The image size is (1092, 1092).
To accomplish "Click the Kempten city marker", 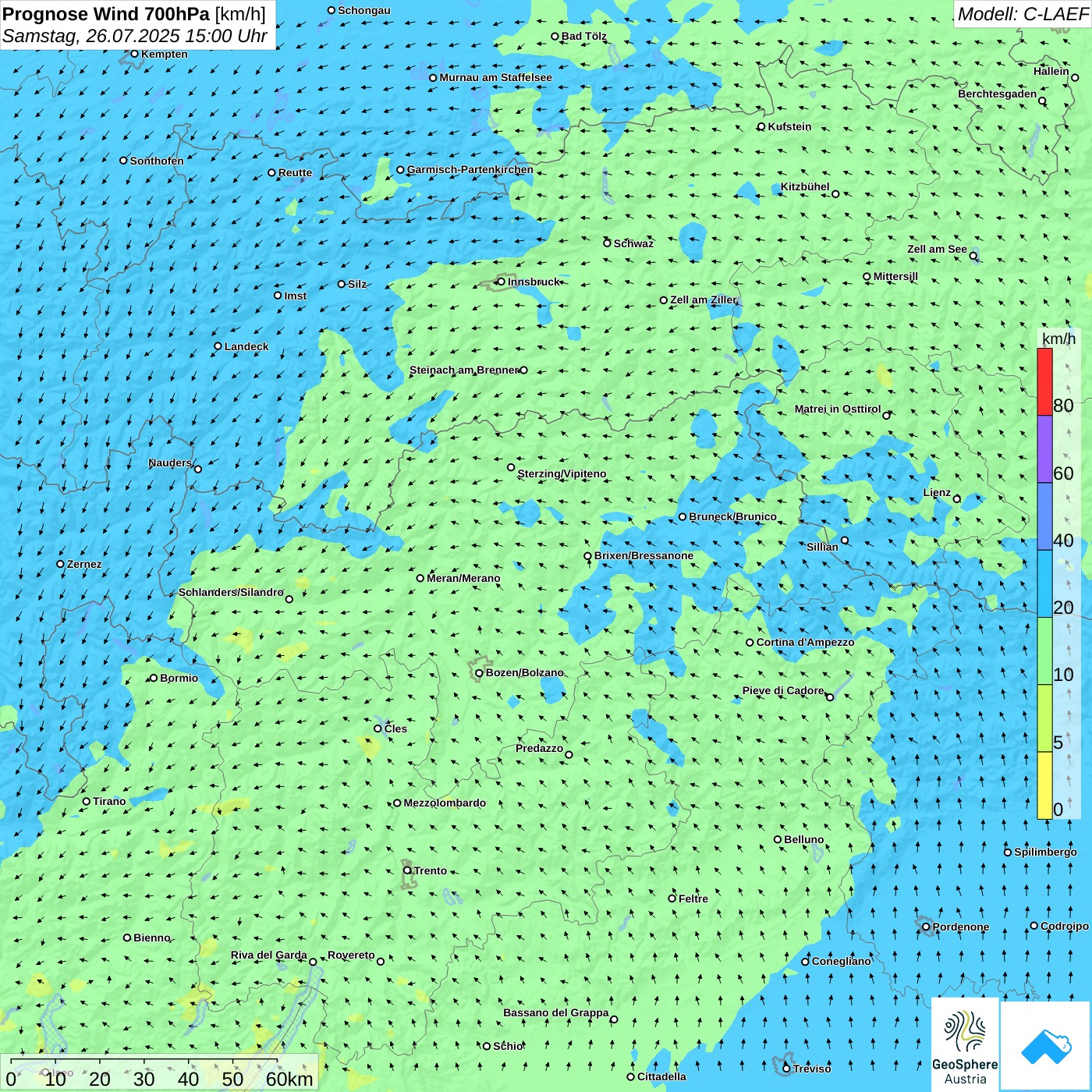I will tap(134, 54).
